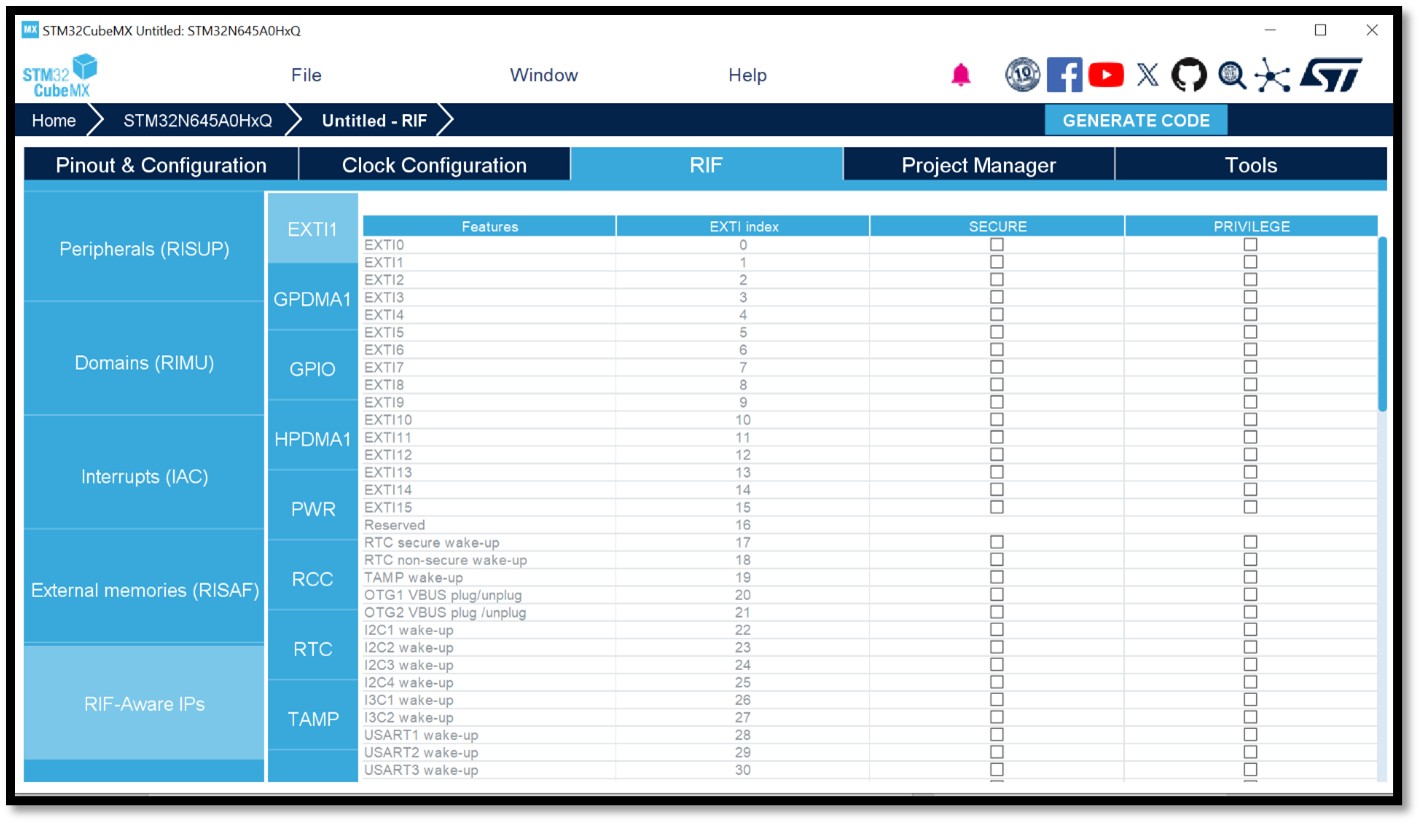Viewport: 1421px width, 824px height.
Task: Select the RTC IP tab
Action: pyautogui.click(x=313, y=649)
